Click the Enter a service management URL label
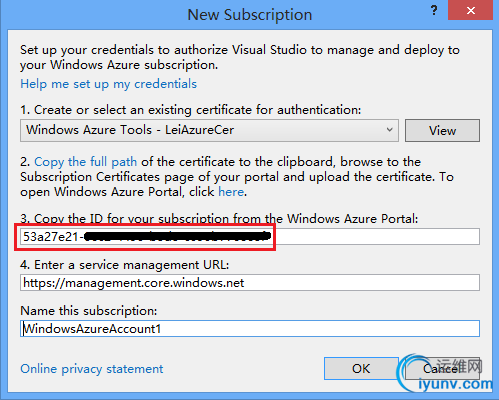This screenshot has width=499, height=400. click(125, 265)
